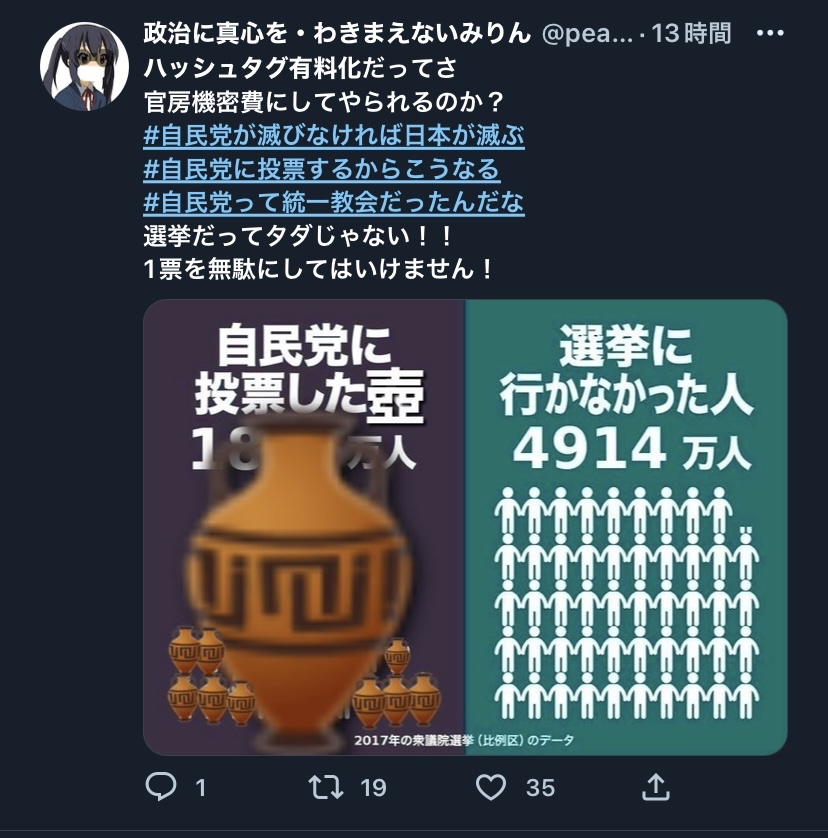Open the reply comment icon

click(161, 787)
